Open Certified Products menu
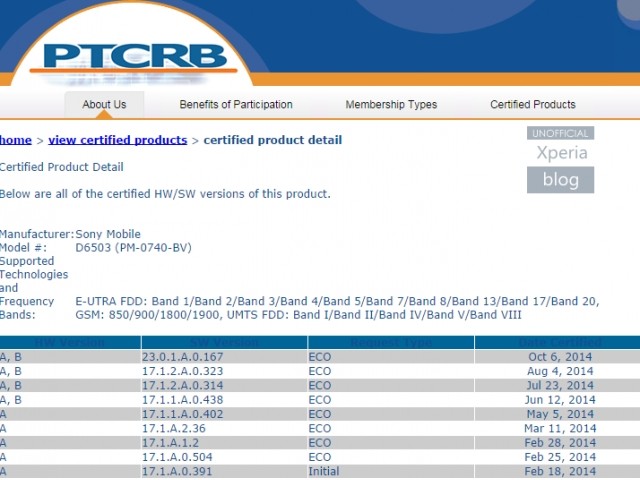Screen dimensions: 640x480 [533, 104]
